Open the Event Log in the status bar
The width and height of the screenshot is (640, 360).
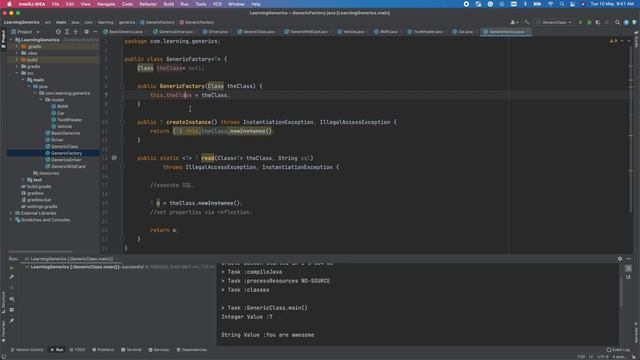pos(618,350)
